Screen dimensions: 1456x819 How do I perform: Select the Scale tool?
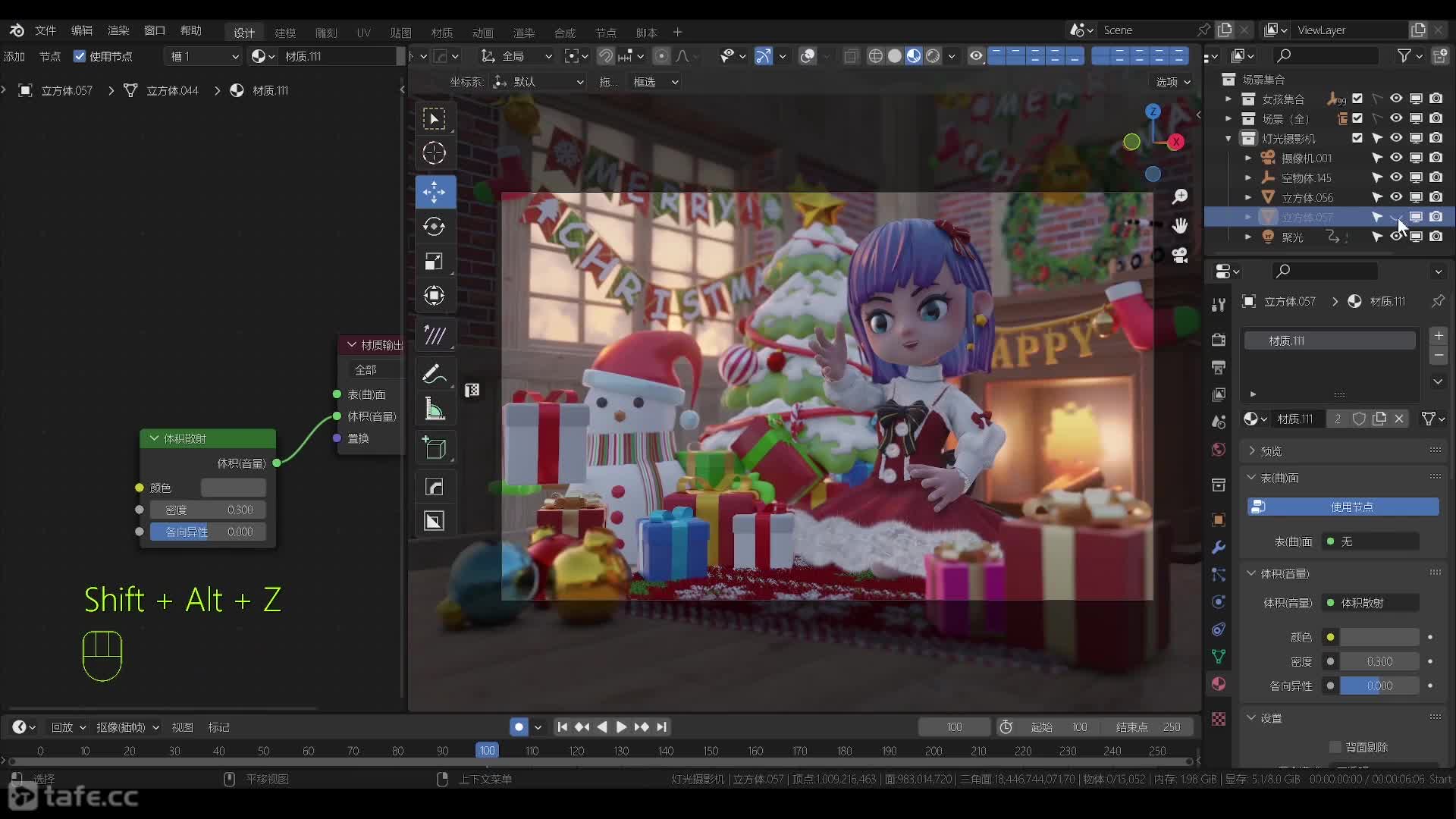coord(435,261)
